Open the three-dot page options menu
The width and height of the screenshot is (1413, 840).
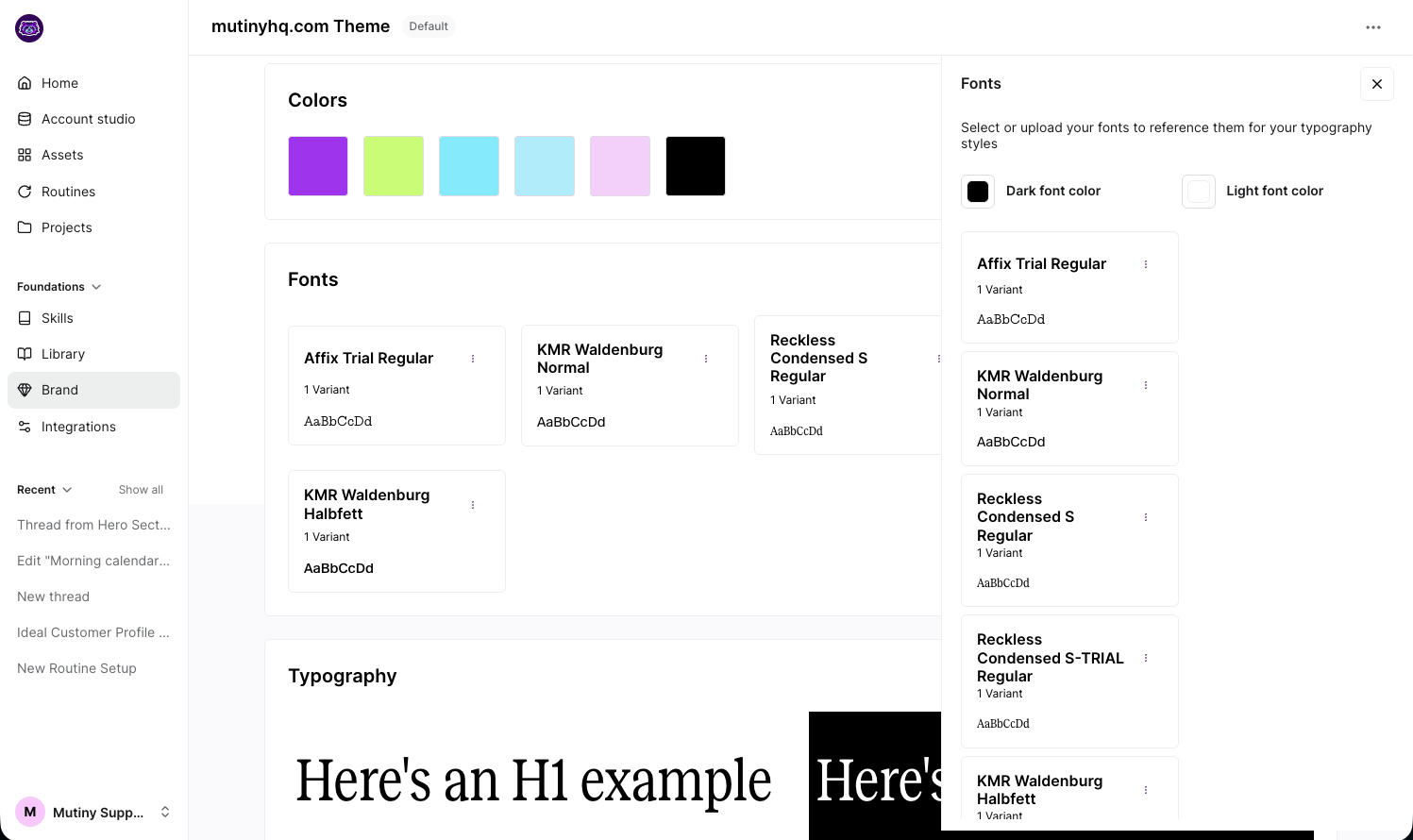(x=1373, y=27)
